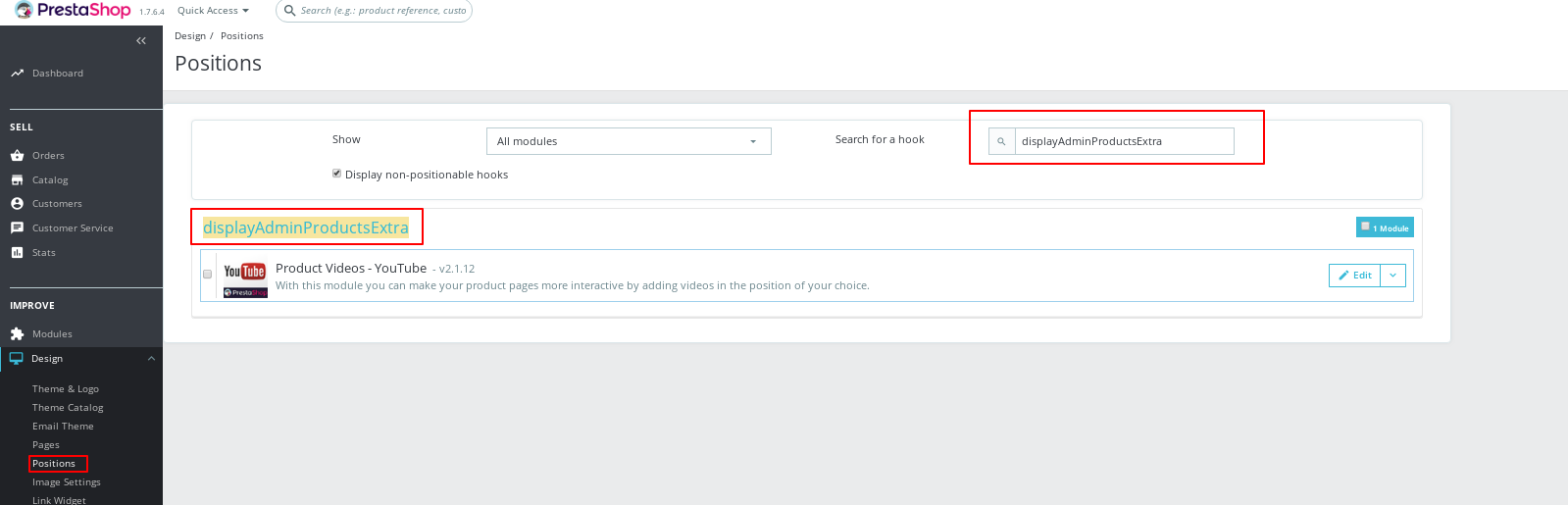The width and height of the screenshot is (1568, 505).
Task: Select the Positions submenu item
Action: click(x=54, y=464)
